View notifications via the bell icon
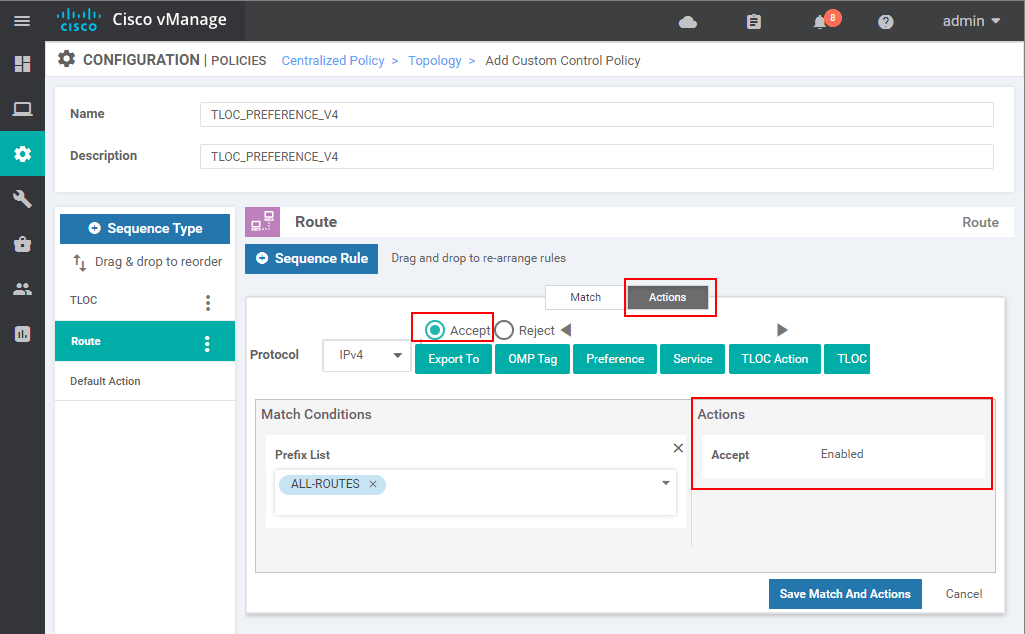Image resolution: width=1025 pixels, height=634 pixels. tap(820, 20)
